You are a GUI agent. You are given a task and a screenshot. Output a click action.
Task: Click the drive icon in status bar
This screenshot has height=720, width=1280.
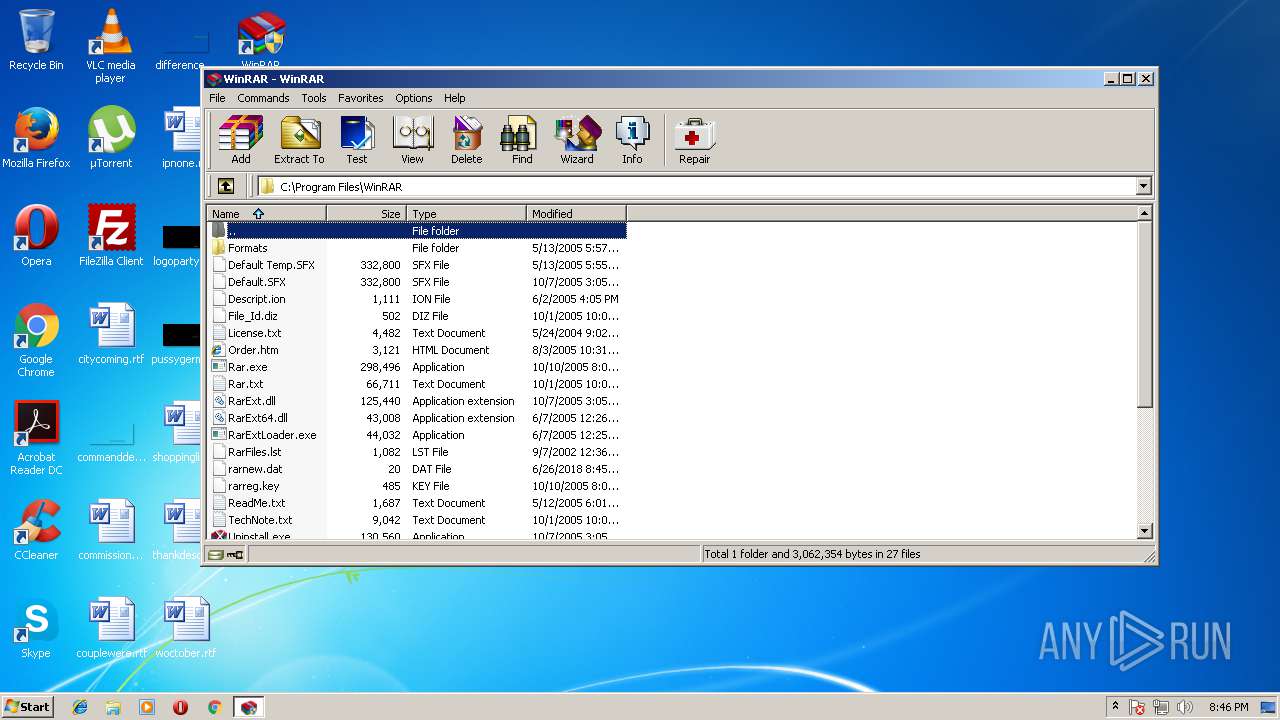pos(216,554)
